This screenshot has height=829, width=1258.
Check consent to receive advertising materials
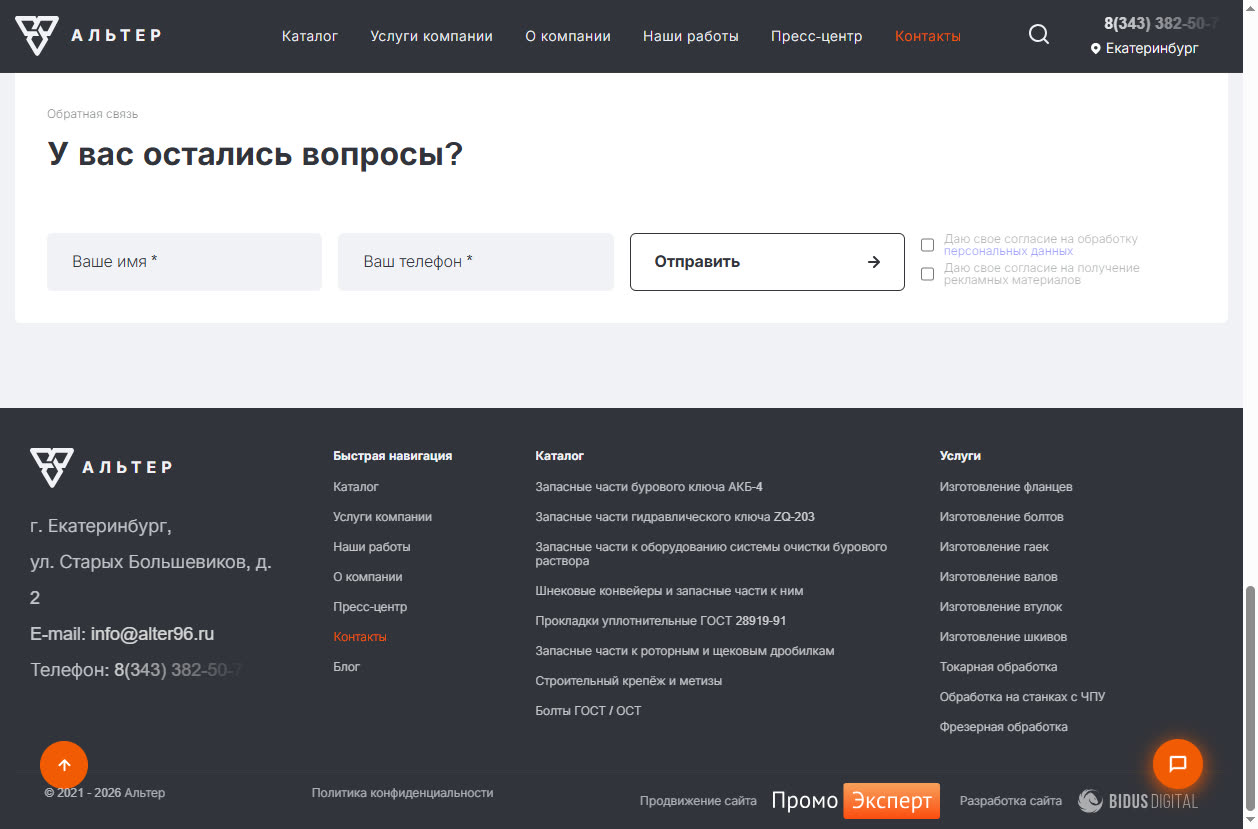click(x=927, y=274)
